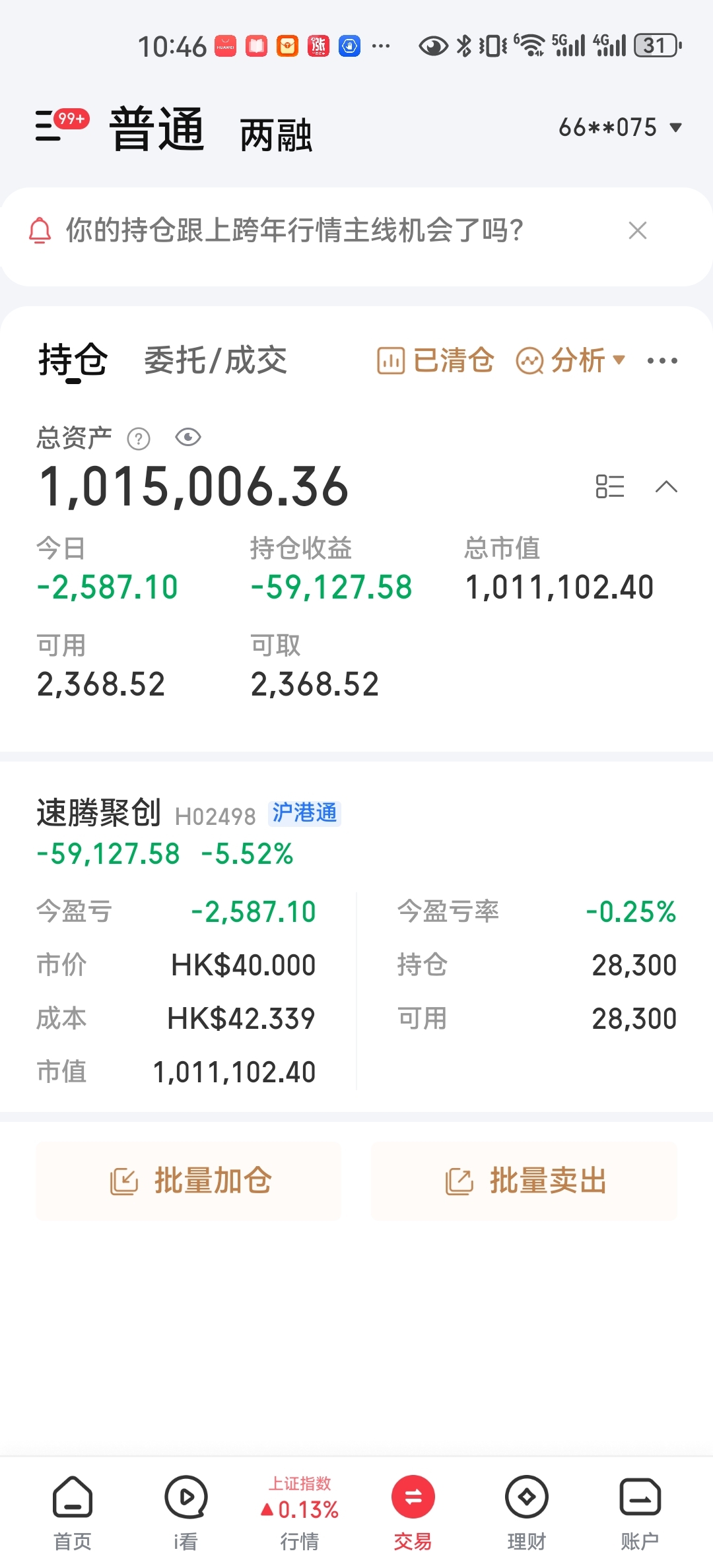Tap position loss percentage -5.52%
The height and width of the screenshot is (1568, 713).
248,854
